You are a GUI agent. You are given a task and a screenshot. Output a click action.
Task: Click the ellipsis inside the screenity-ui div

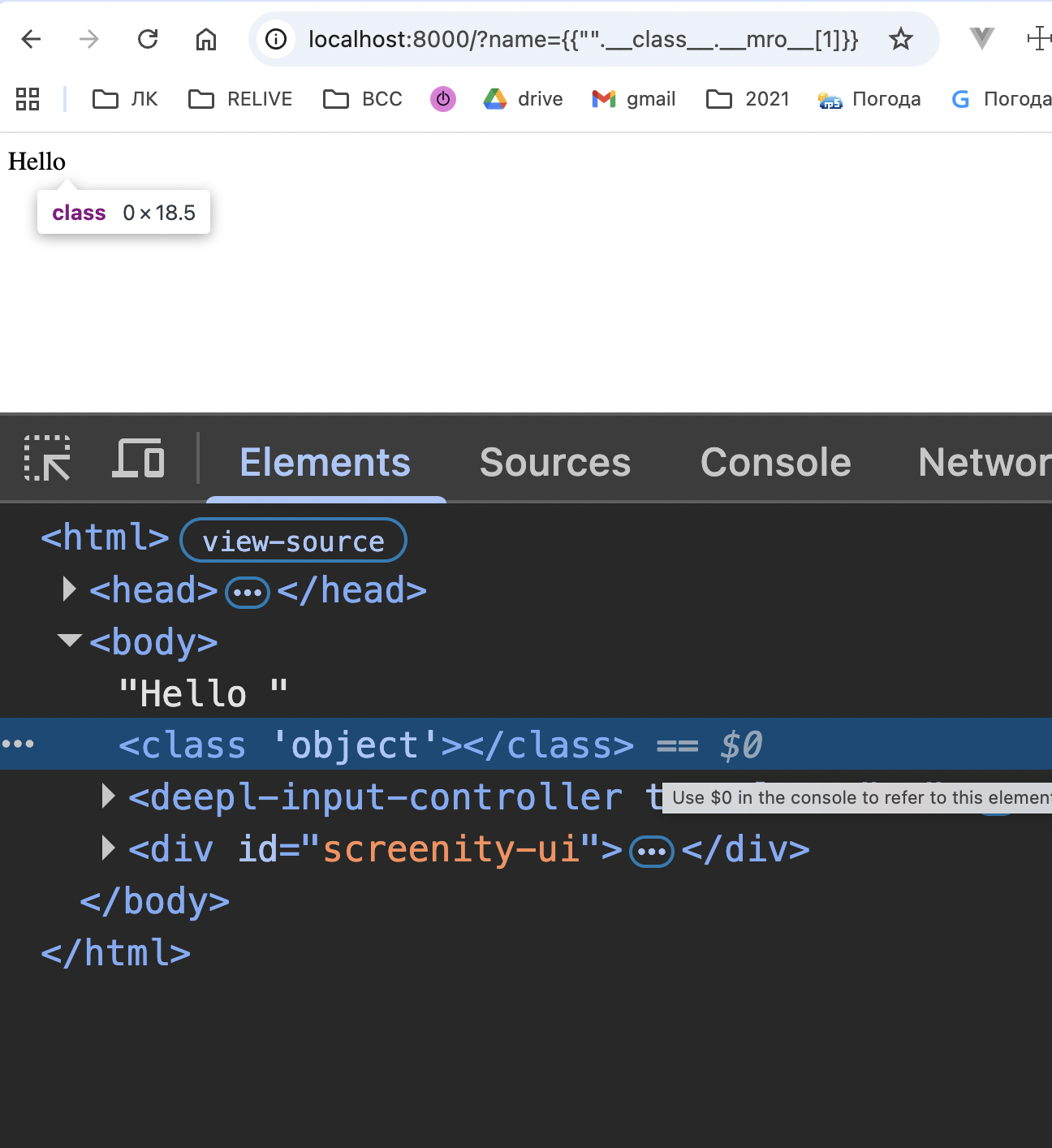pos(653,852)
